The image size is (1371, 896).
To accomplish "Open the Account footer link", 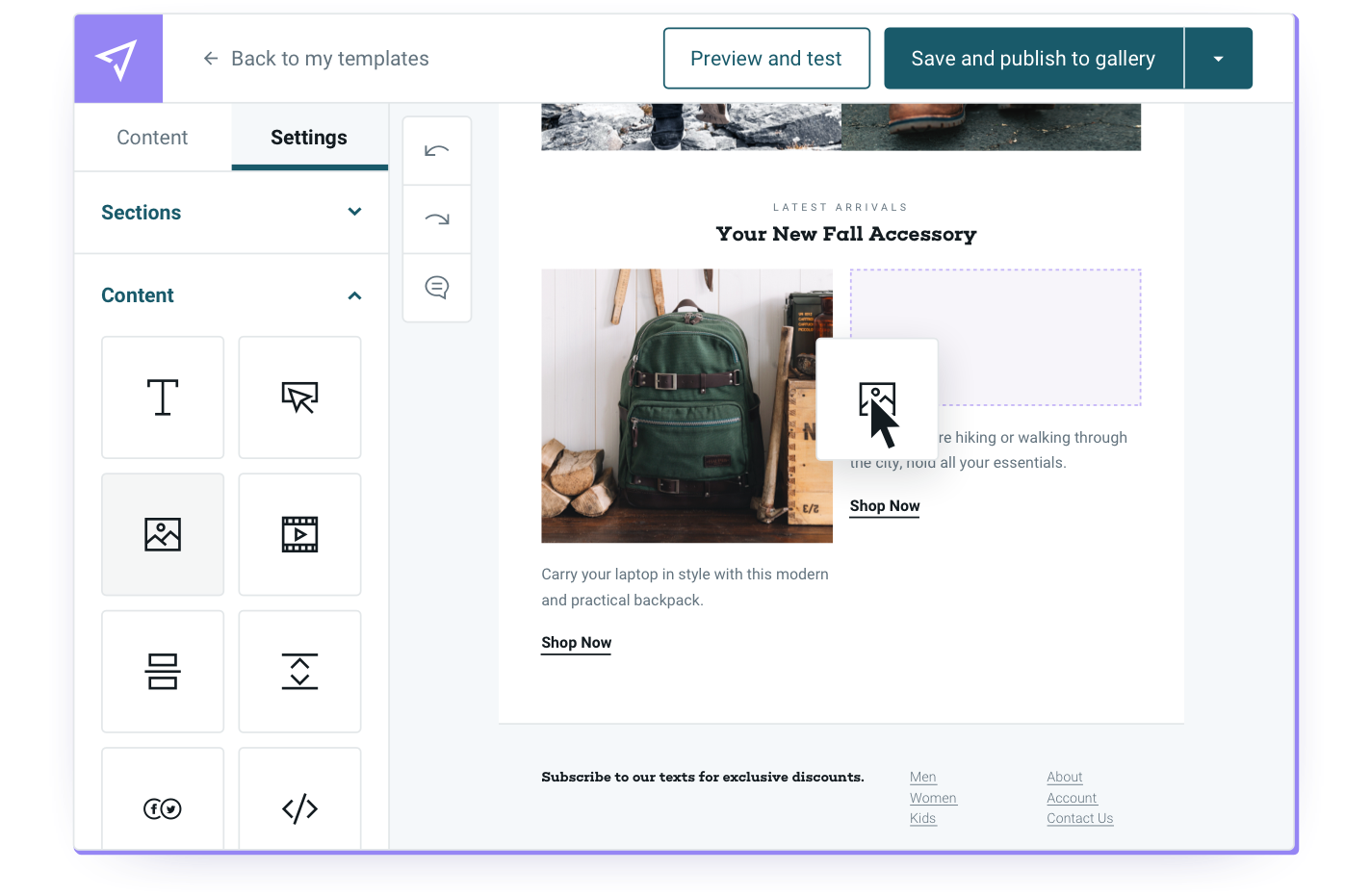I will 1072,798.
